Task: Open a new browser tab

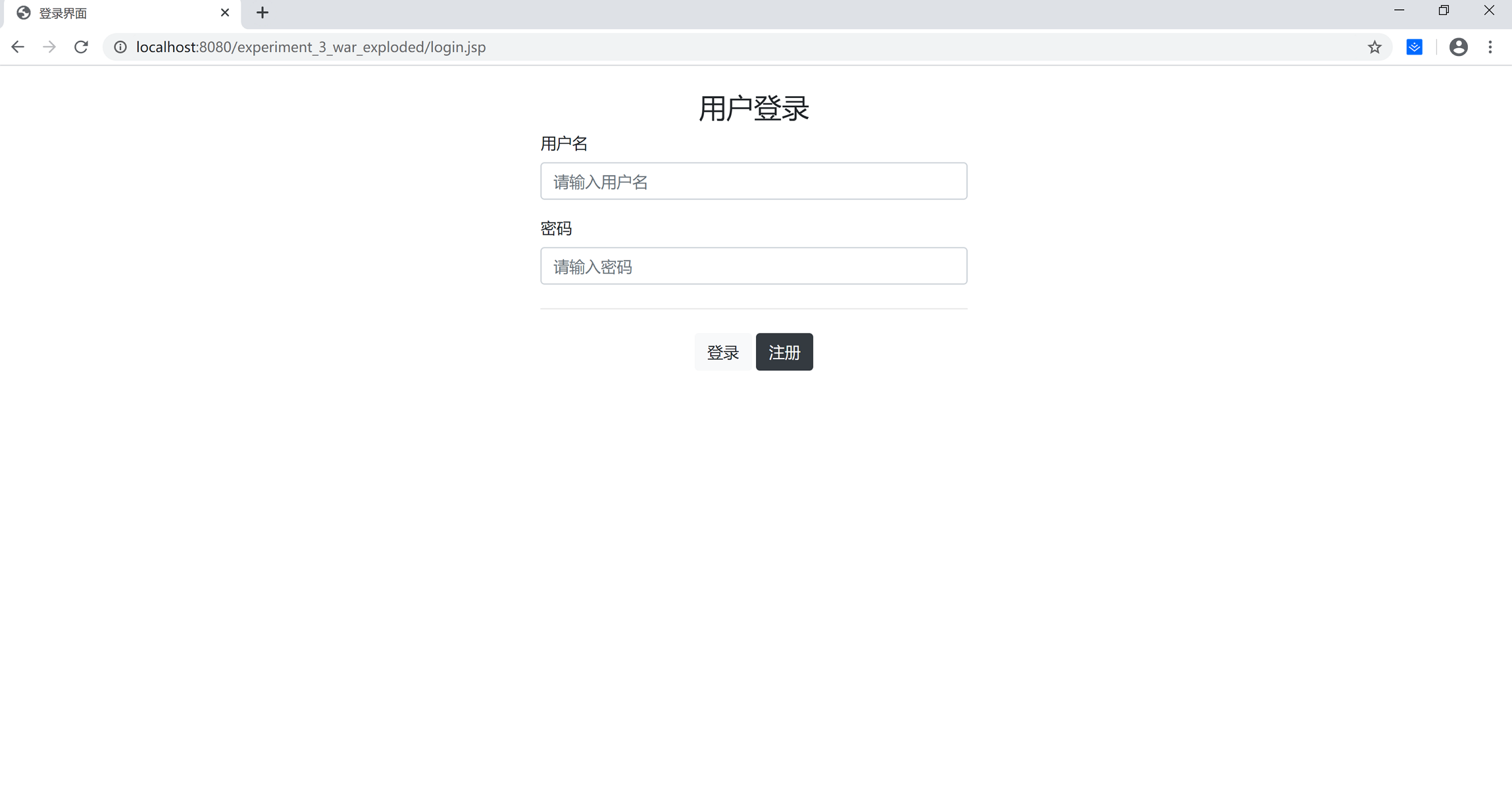Action: click(x=263, y=12)
